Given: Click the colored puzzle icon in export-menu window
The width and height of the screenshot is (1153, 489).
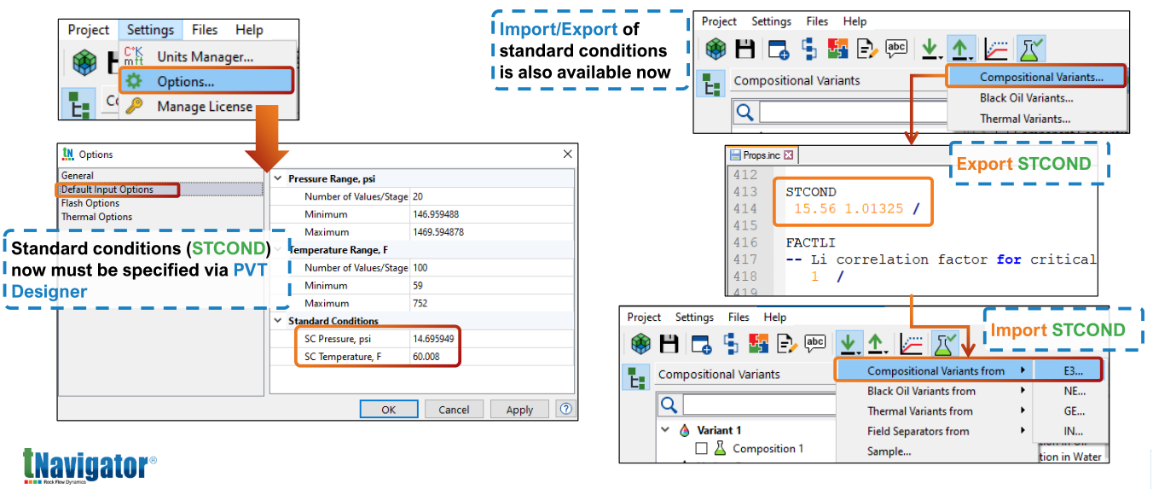Looking at the screenshot, I should (x=838, y=49).
